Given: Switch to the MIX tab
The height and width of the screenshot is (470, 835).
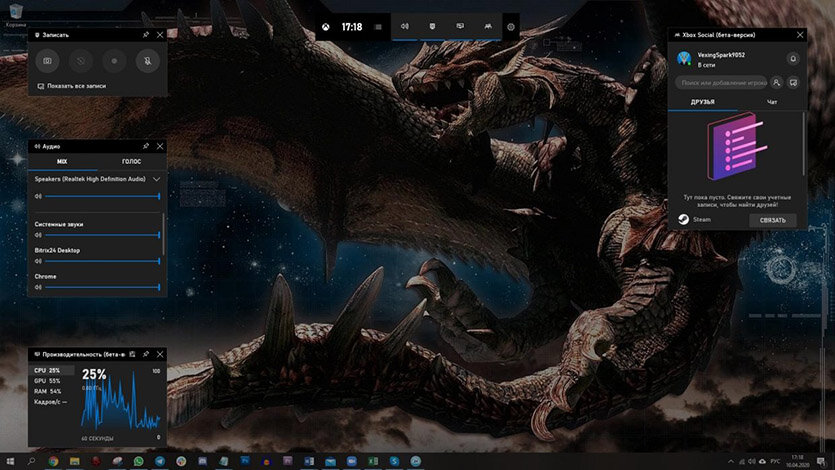Looking at the screenshot, I should (62, 161).
